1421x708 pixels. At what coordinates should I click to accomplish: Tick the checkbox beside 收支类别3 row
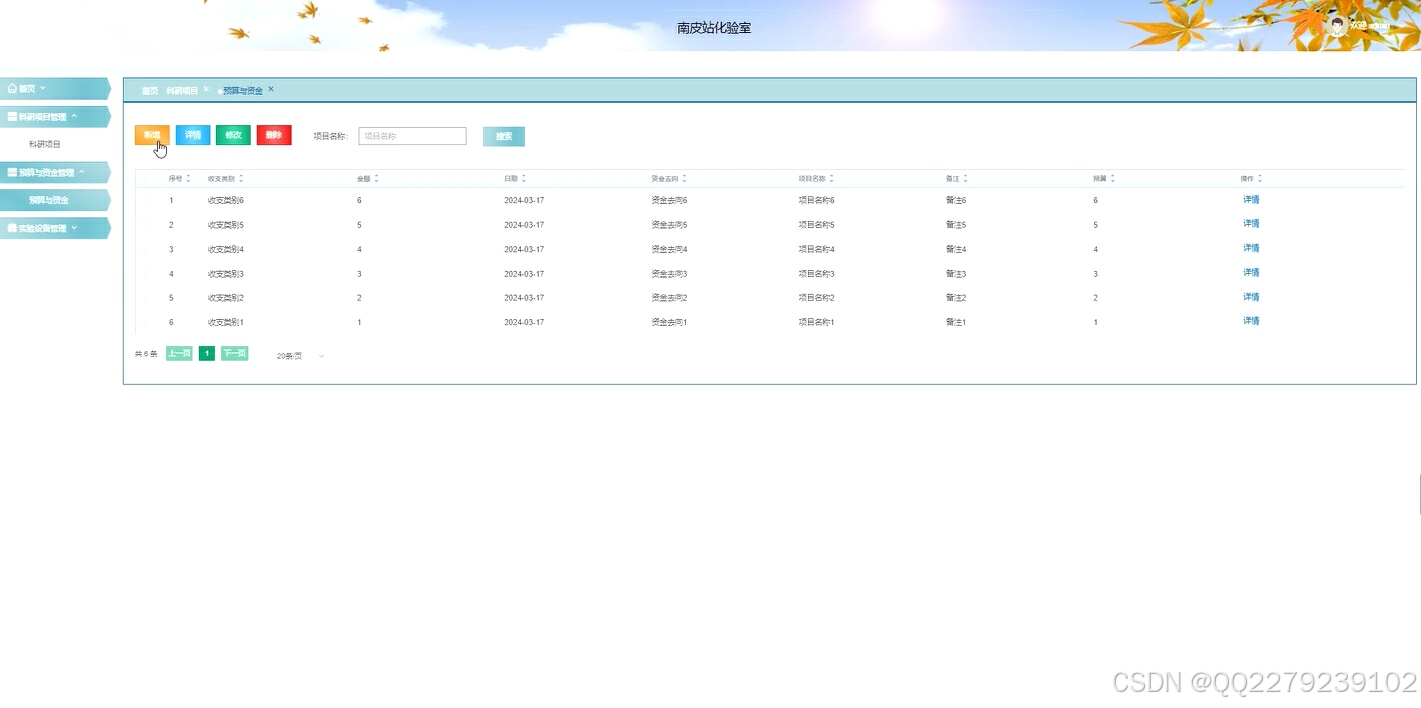[146, 273]
